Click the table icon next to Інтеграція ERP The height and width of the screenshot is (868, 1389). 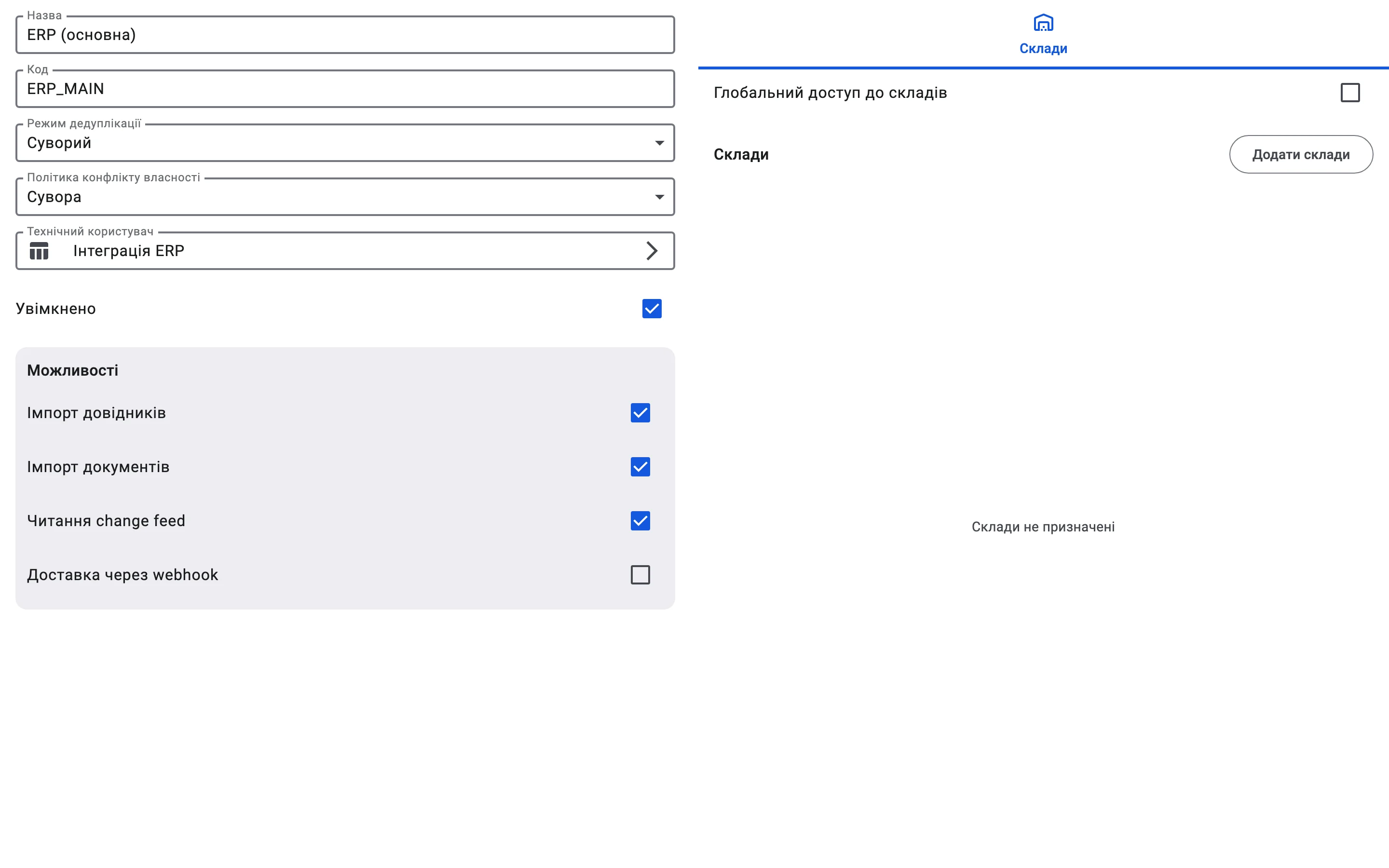[39, 251]
